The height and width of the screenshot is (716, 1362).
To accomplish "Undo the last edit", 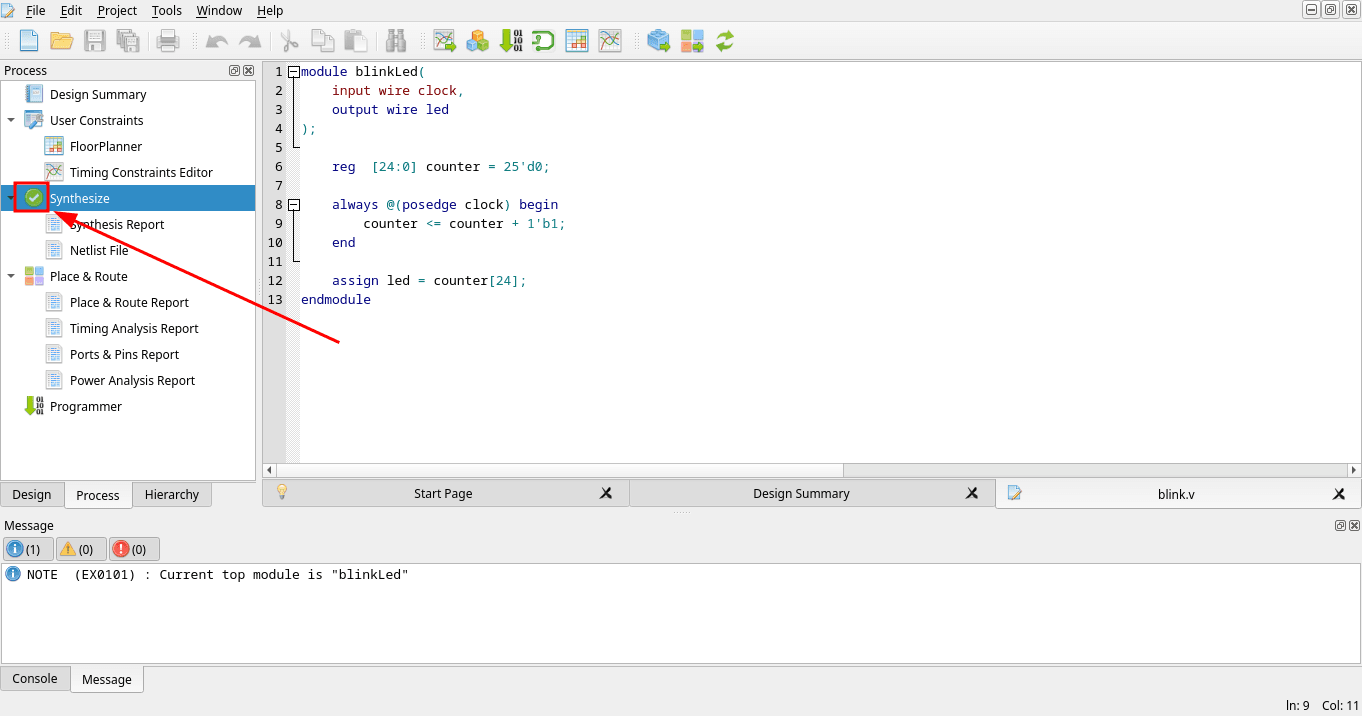I will point(217,41).
